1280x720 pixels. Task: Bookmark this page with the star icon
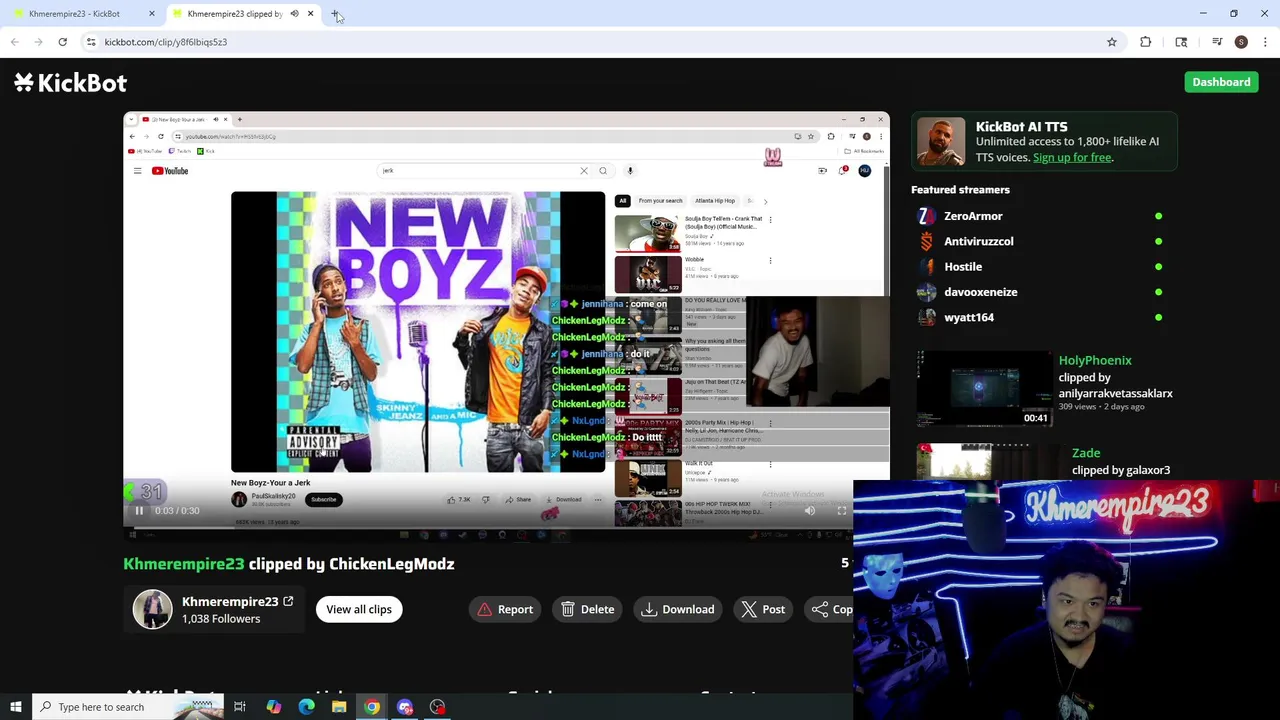click(x=1111, y=42)
